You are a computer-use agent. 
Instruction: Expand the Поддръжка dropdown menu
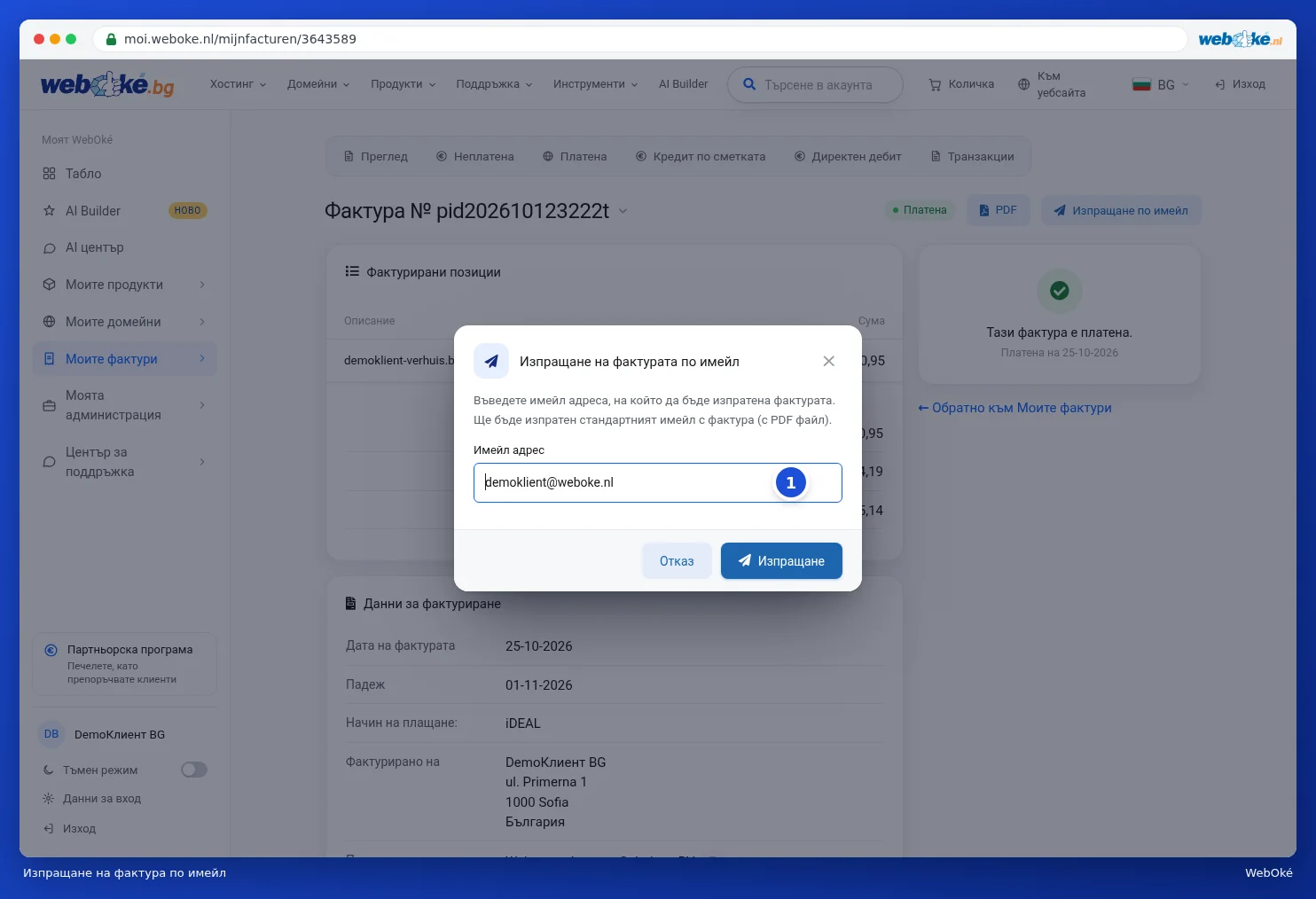[495, 84]
